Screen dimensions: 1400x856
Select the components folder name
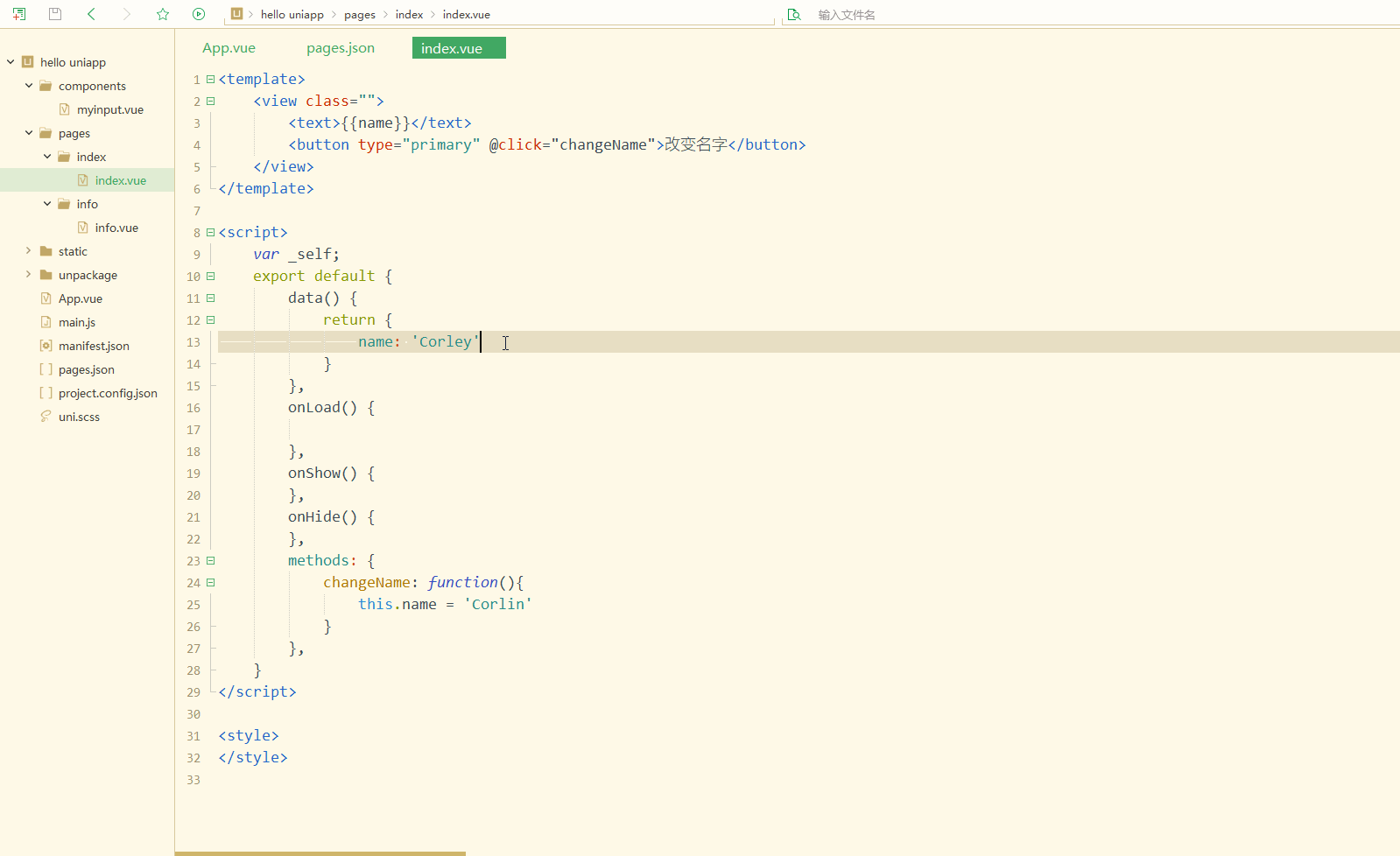point(92,86)
